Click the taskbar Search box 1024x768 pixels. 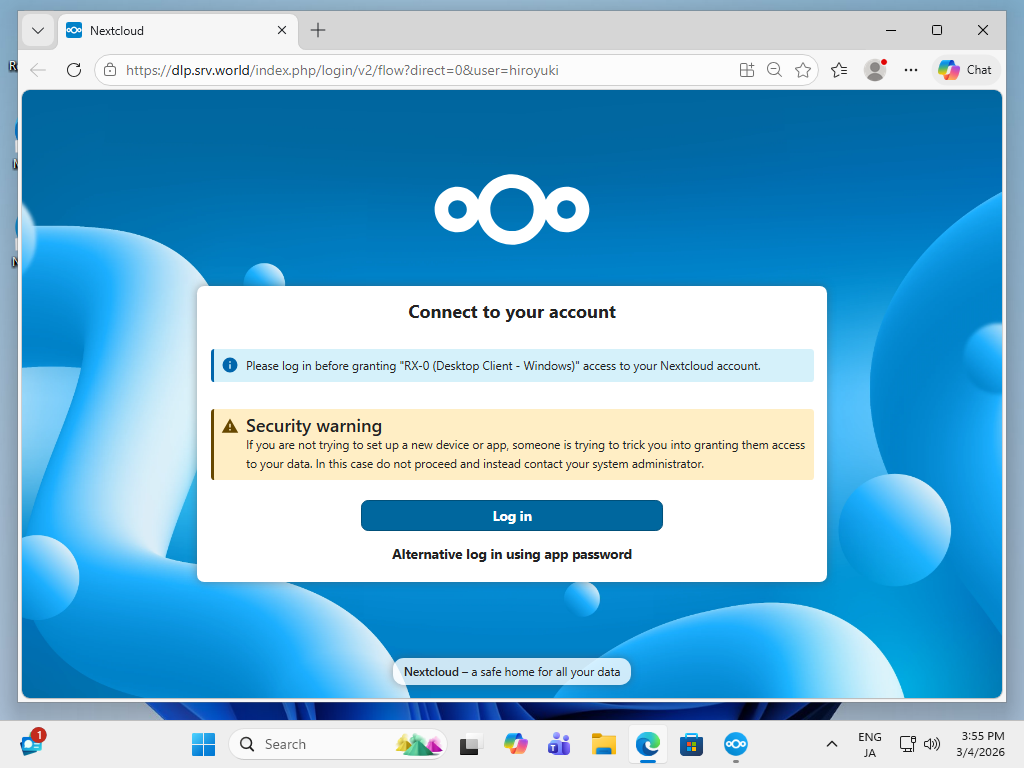(x=338, y=744)
